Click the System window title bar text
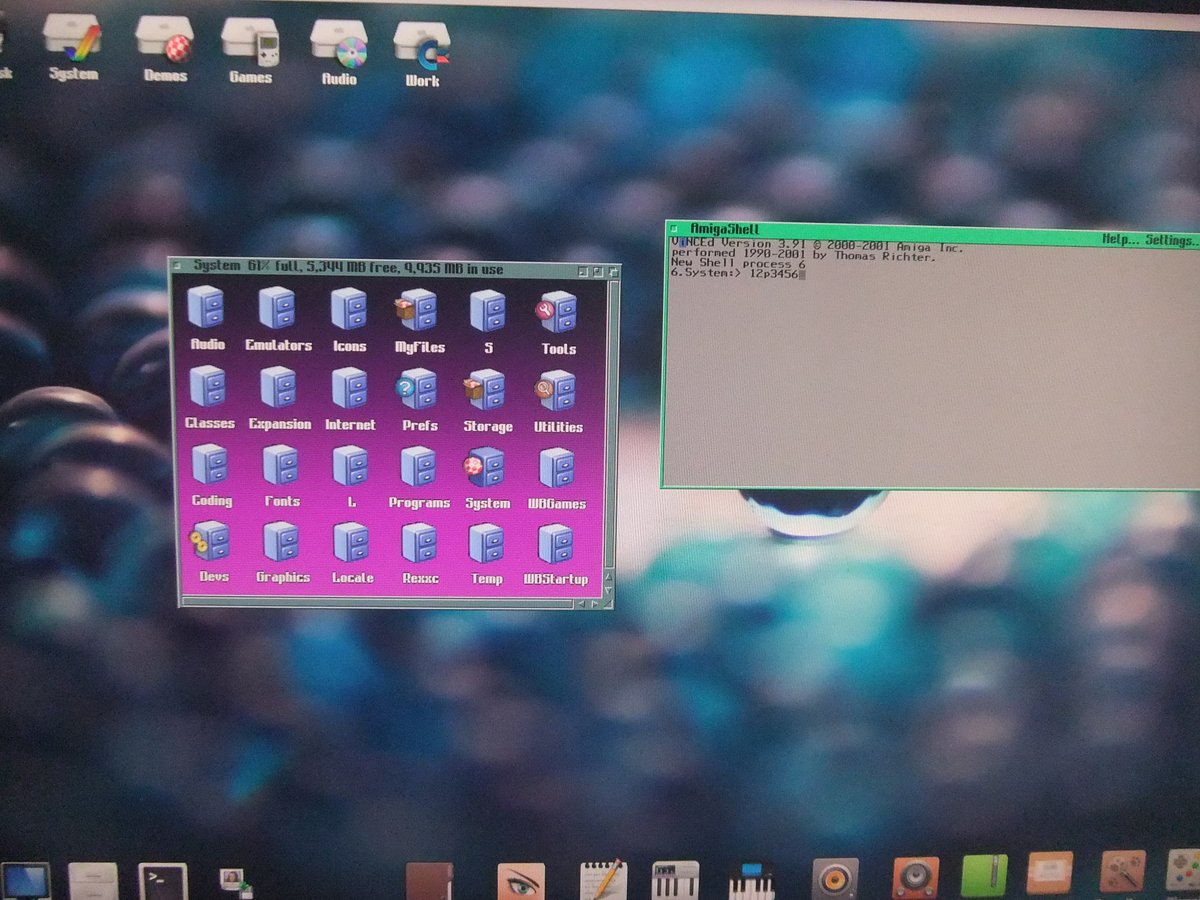 pos(348,268)
